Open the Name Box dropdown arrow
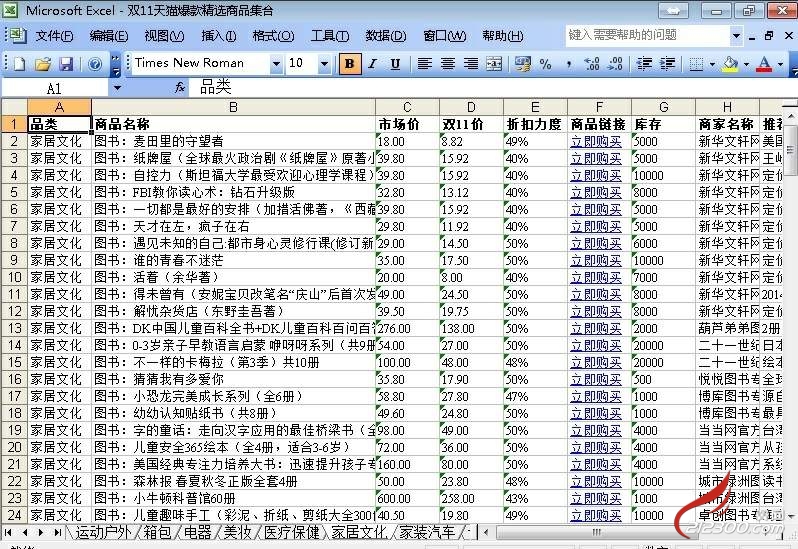Image resolution: width=798 pixels, height=549 pixels. (x=117, y=88)
